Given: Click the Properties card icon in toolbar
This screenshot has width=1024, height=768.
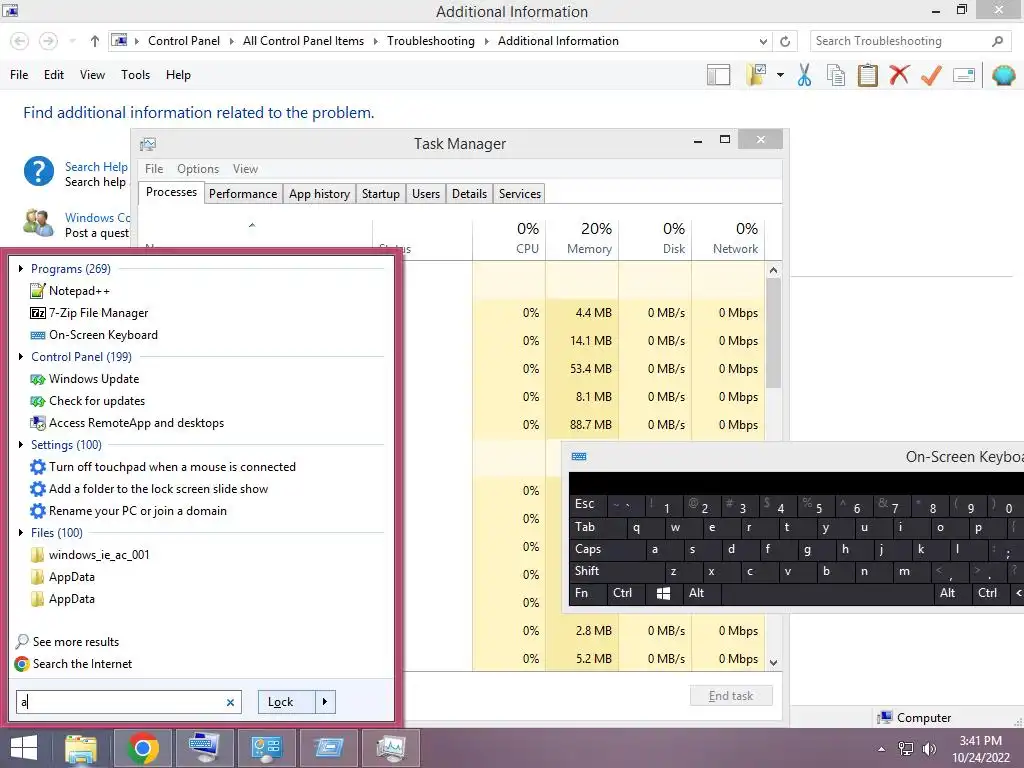Looking at the screenshot, I should tap(964, 75).
